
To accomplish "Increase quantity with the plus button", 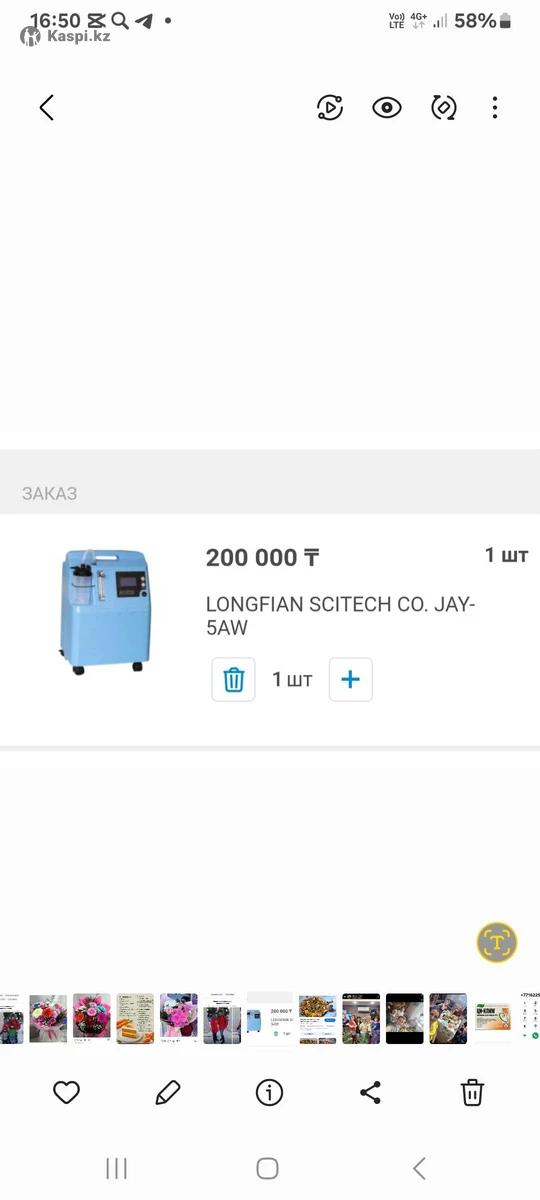I will point(350,680).
